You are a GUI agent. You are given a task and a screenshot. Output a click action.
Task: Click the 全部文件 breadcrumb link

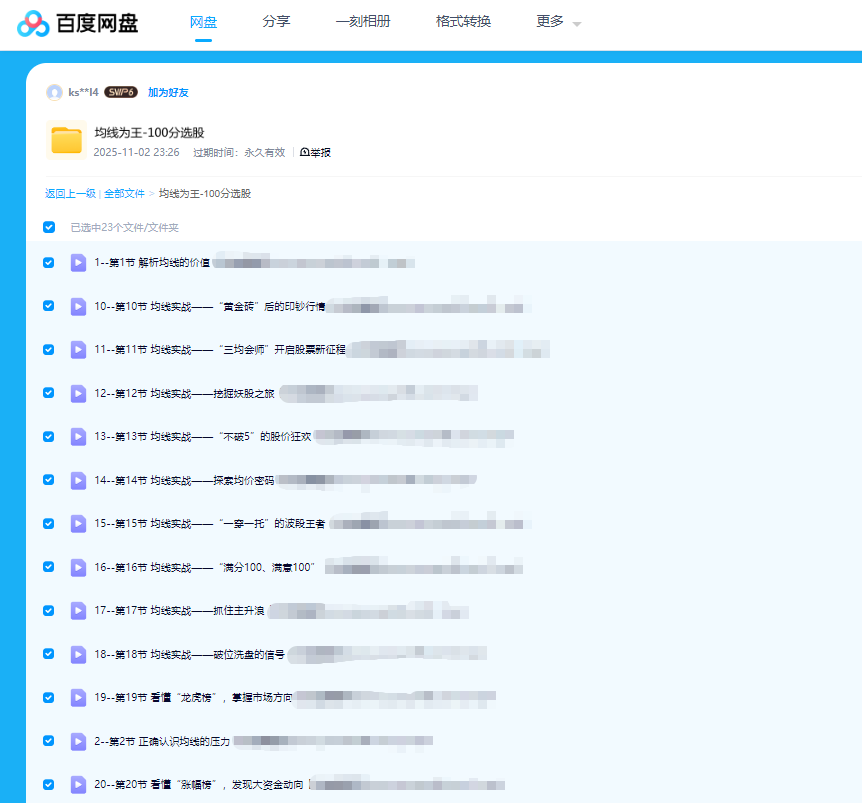pyautogui.click(x=124, y=193)
